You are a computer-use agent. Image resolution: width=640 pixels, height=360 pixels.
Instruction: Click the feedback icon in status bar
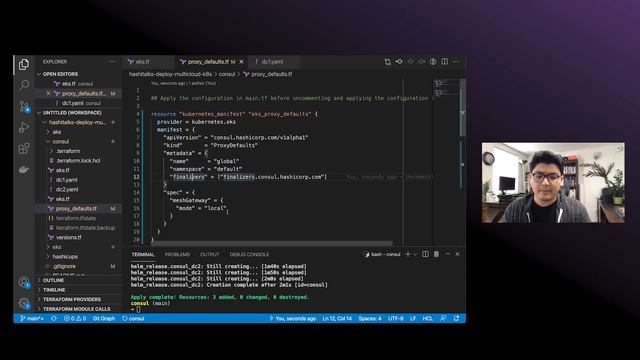443,318
